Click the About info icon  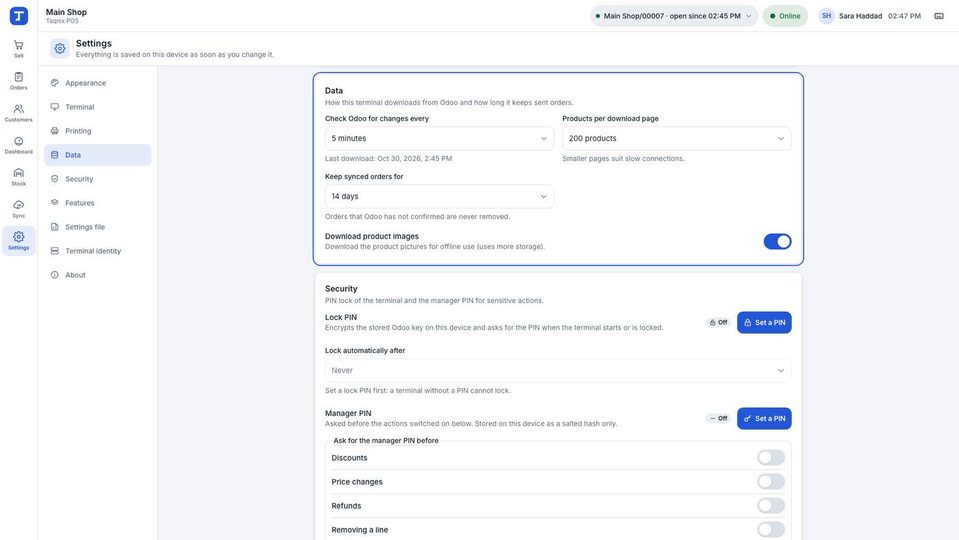tap(54, 275)
